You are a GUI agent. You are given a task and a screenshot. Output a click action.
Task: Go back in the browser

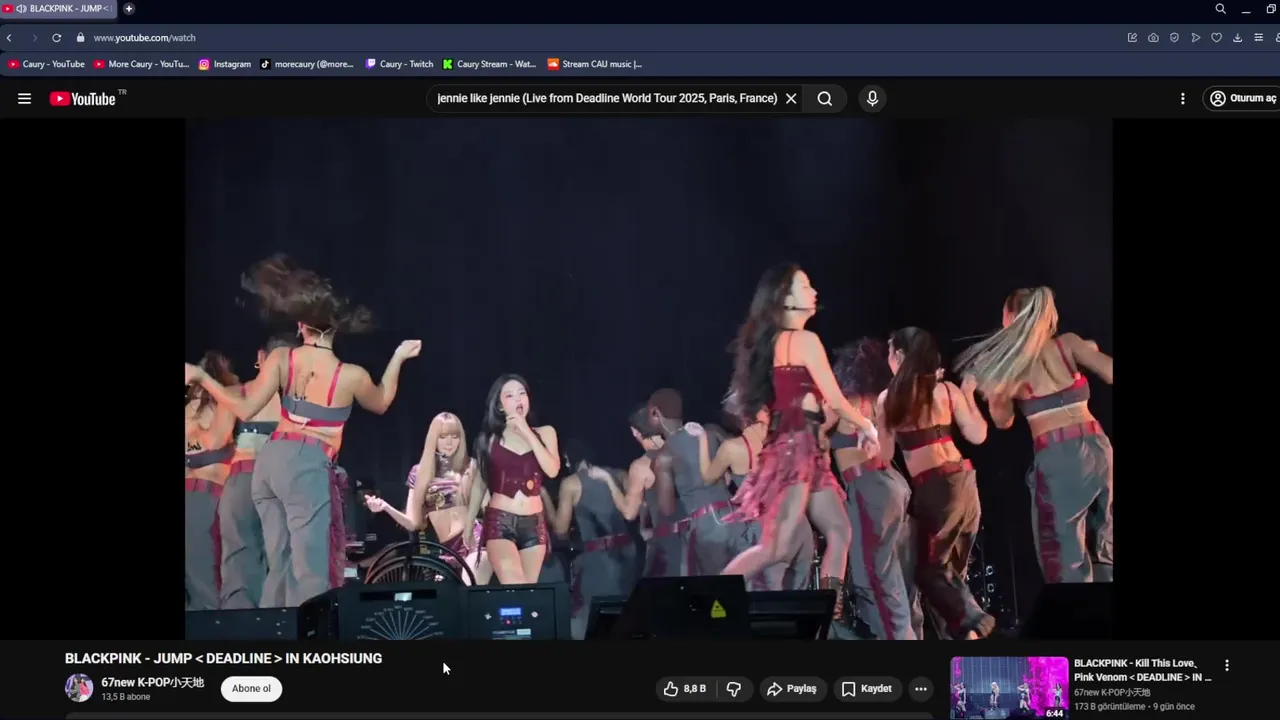9,37
